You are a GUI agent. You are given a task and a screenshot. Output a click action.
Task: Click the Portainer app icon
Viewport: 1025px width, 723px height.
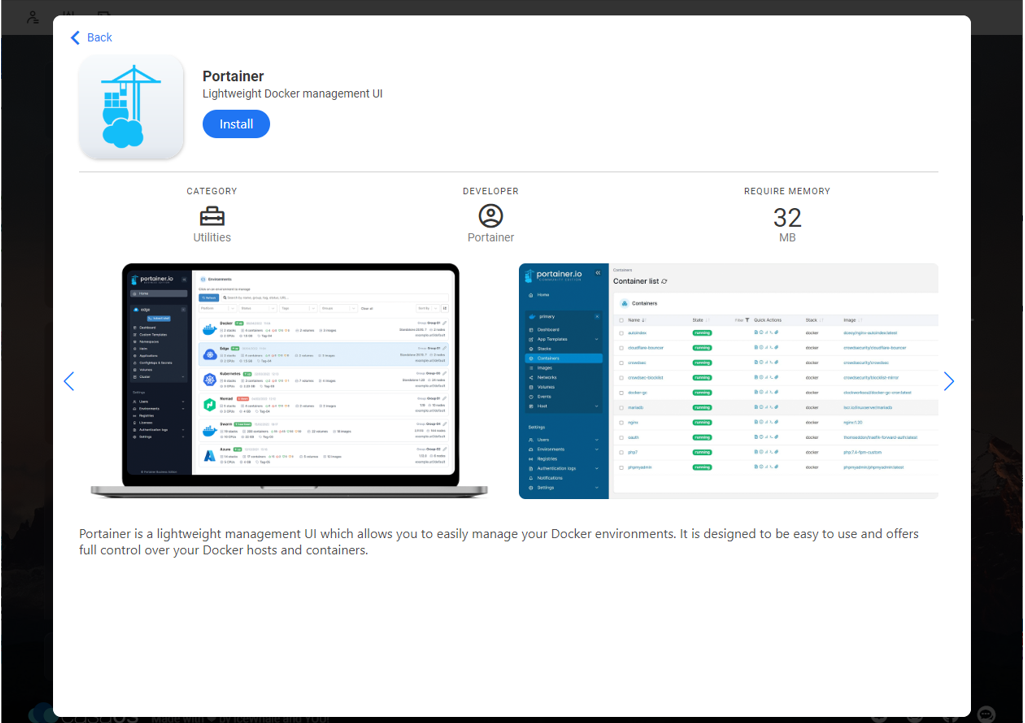point(131,105)
